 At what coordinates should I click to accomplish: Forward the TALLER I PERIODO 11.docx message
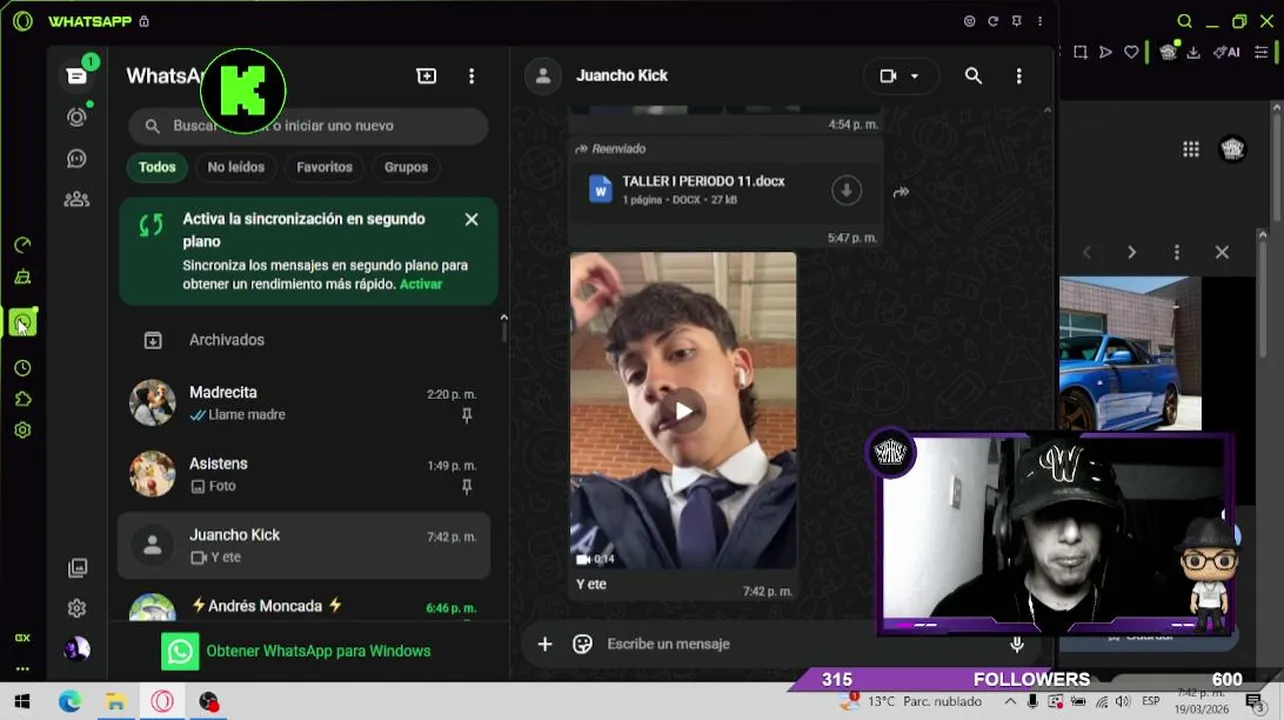coord(901,192)
